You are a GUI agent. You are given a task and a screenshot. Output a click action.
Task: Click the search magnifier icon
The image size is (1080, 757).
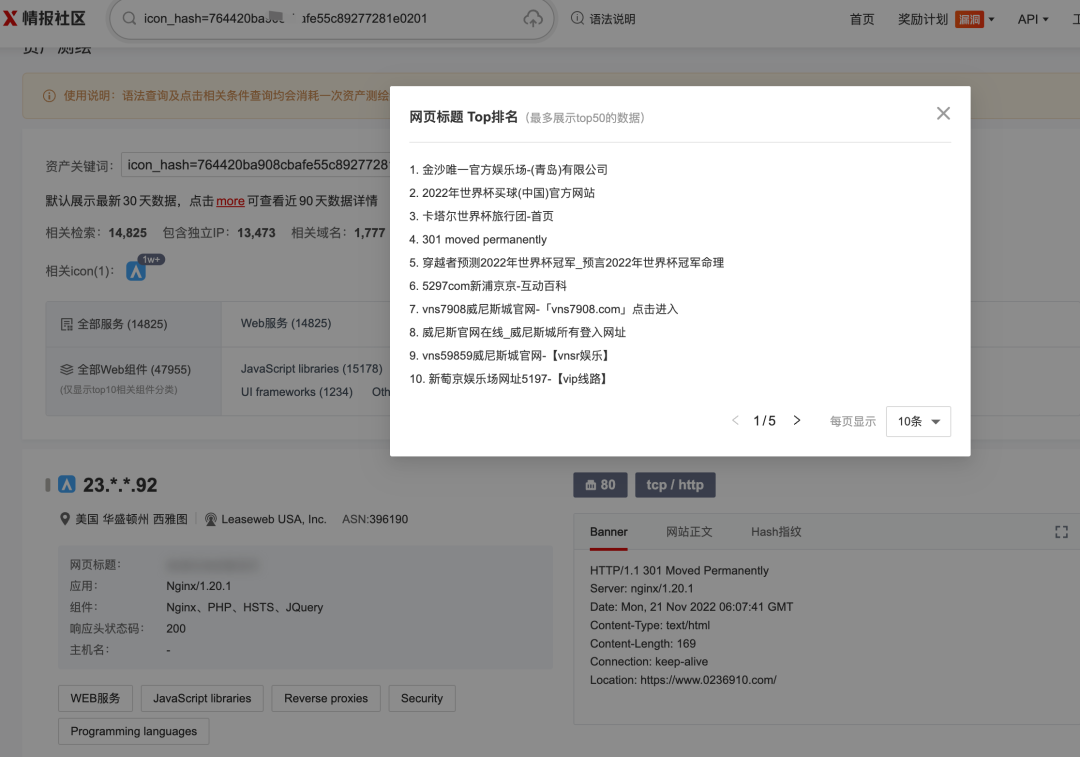(x=129, y=19)
